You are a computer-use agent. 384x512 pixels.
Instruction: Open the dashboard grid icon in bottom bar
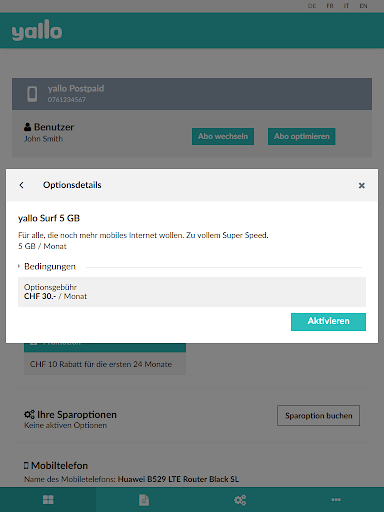coord(48,500)
